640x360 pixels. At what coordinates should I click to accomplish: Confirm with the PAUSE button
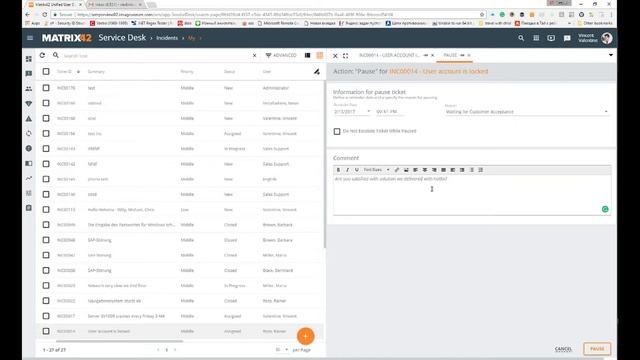click(597, 349)
